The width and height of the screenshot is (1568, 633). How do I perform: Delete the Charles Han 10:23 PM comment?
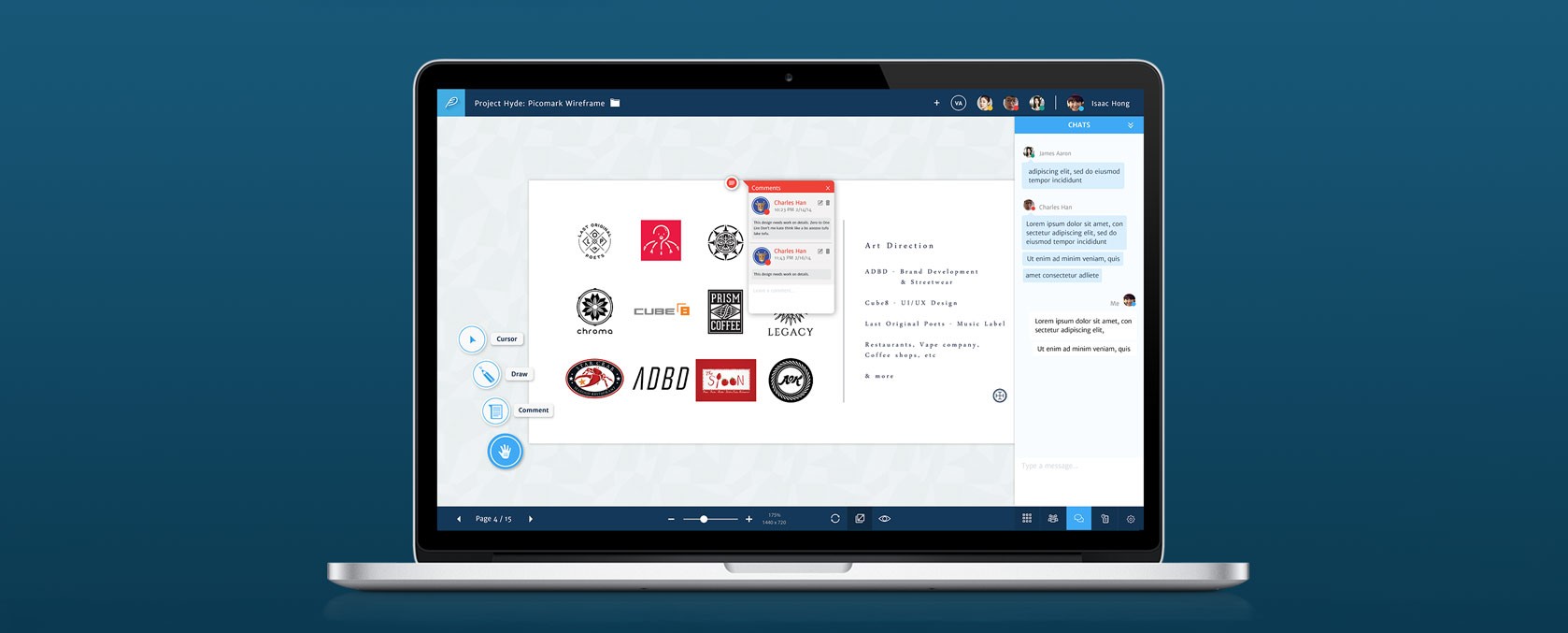(828, 203)
